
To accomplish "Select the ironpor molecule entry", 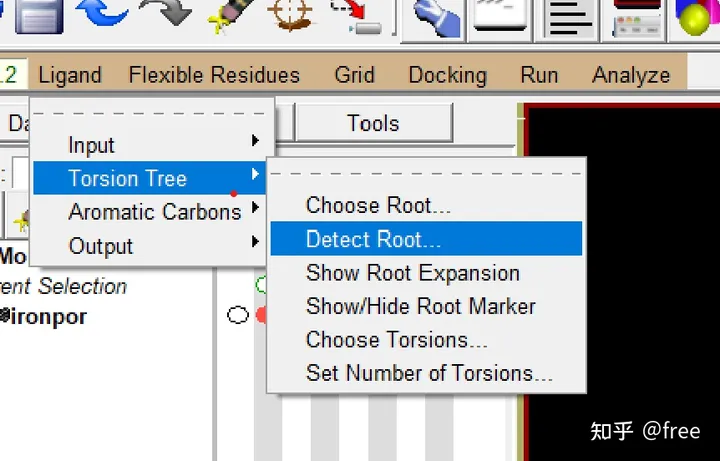I will 47,317.
